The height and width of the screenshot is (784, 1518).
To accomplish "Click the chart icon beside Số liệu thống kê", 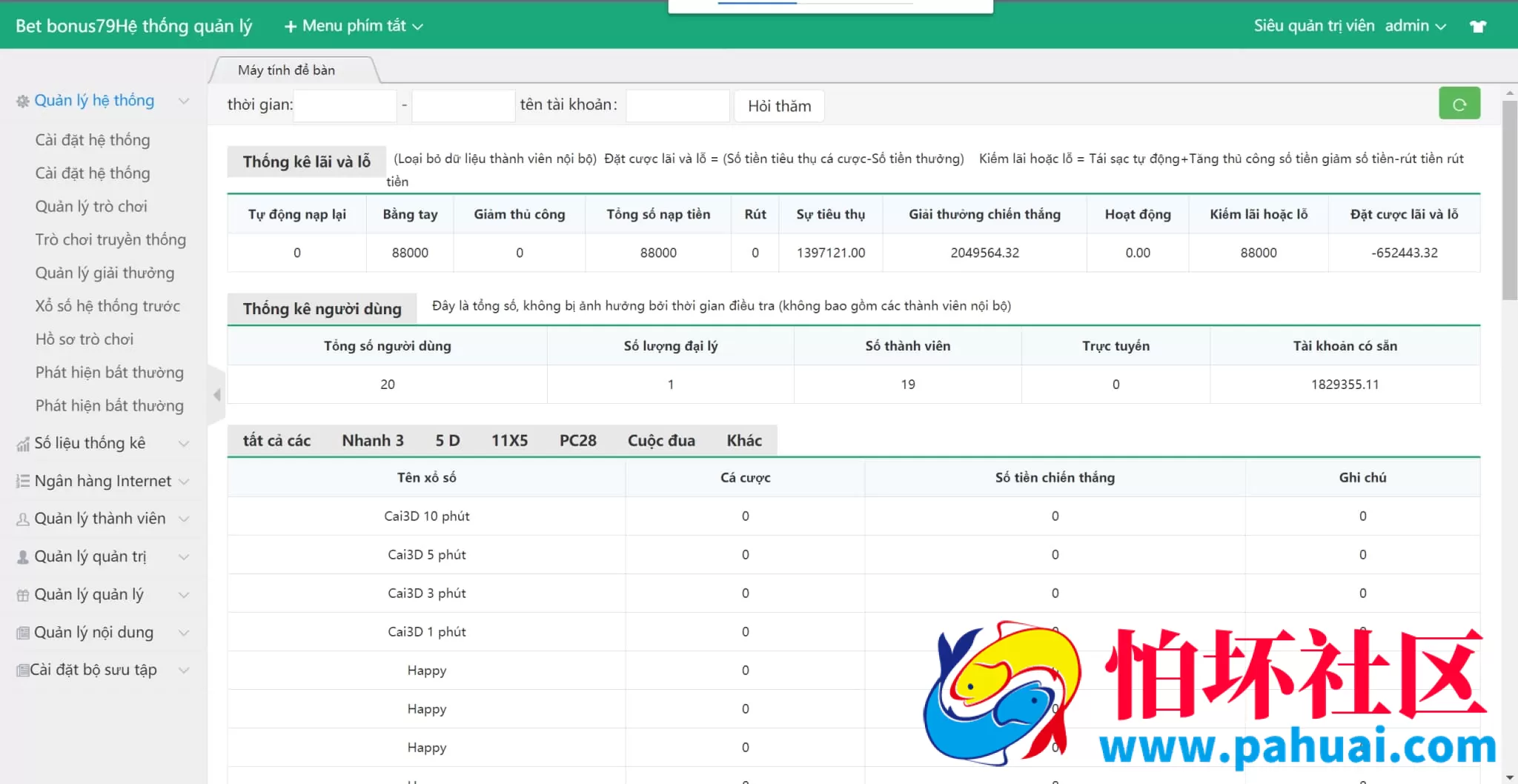I will pyautogui.click(x=23, y=444).
